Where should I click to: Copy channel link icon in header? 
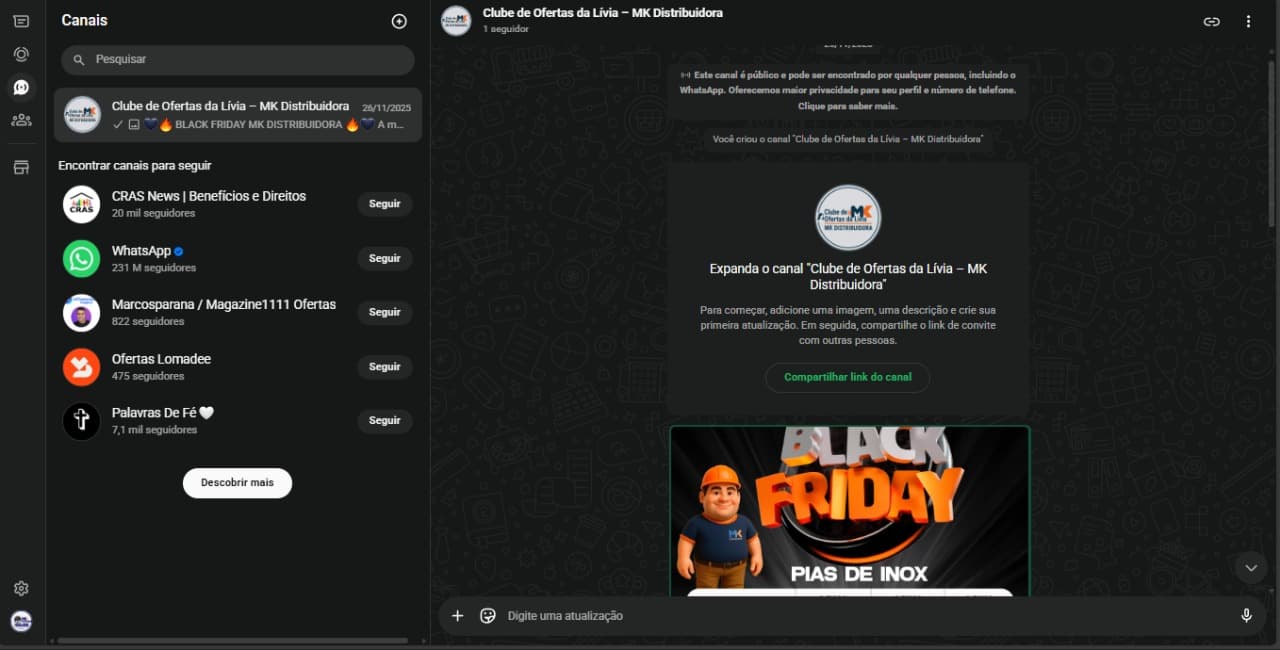(1211, 21)
